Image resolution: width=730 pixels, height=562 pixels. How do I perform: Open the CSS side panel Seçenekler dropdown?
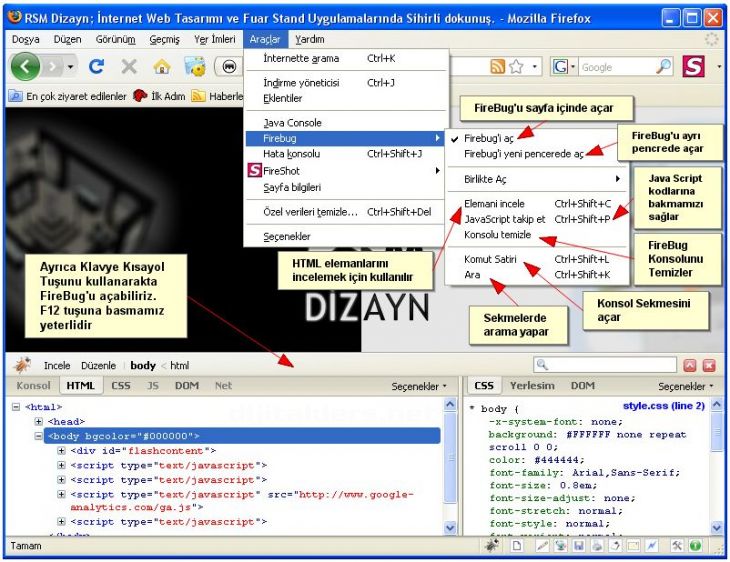685,386
